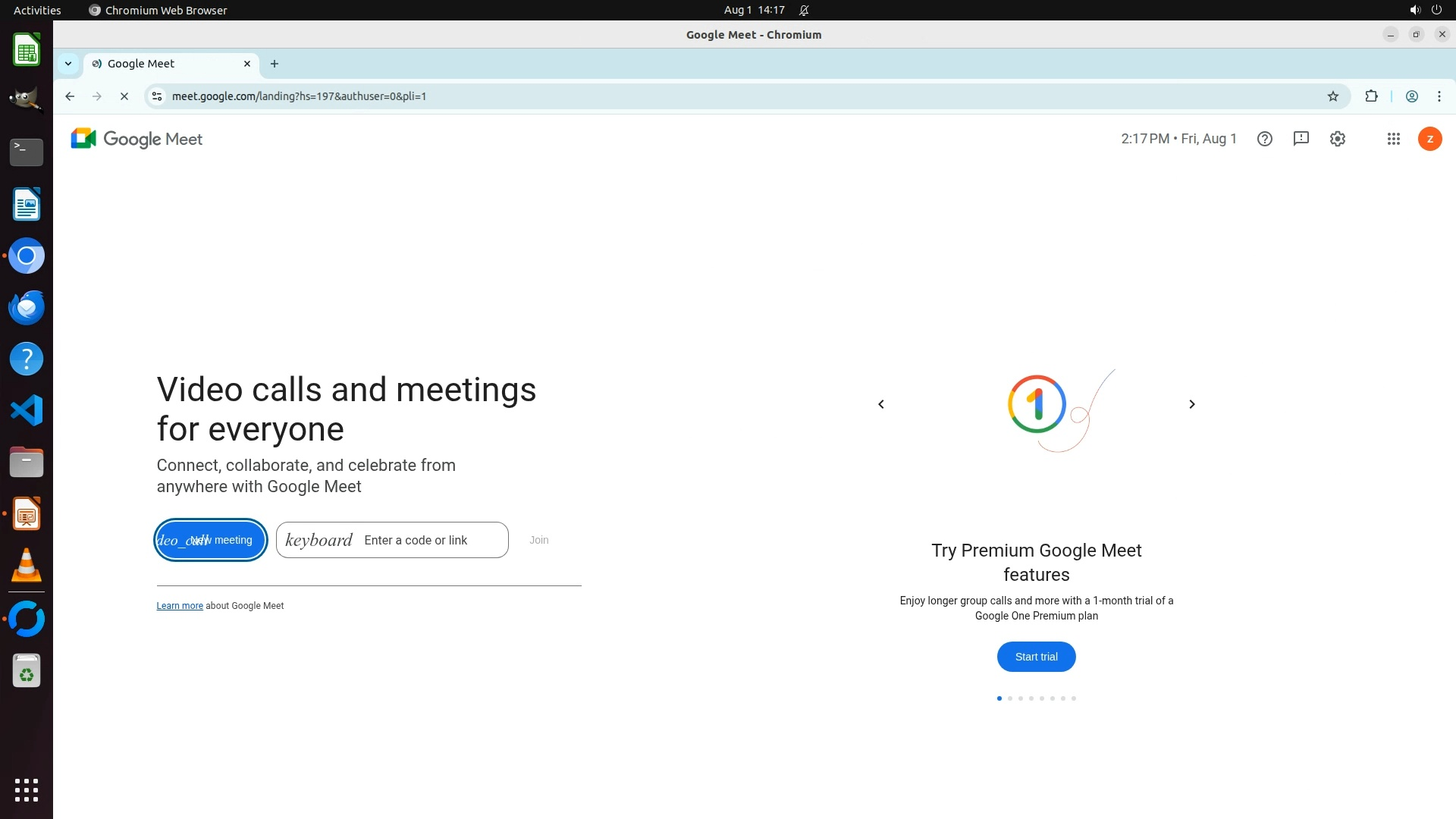
Task: Open the Extensions puzzle icon
Action: (1371, 96)
